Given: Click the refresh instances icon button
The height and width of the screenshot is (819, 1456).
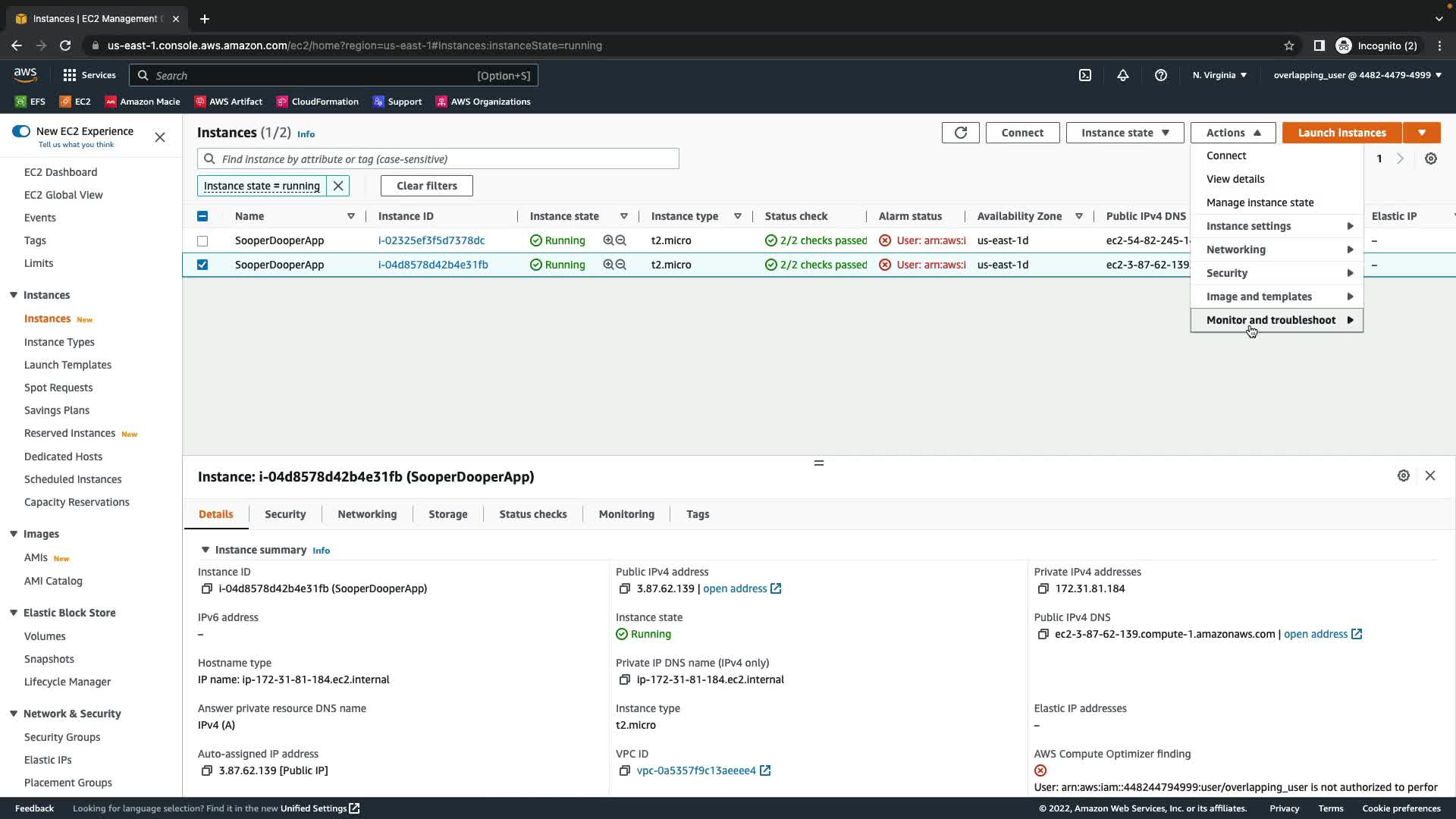Looking at the screenshot, I should [x=960, y=133].
